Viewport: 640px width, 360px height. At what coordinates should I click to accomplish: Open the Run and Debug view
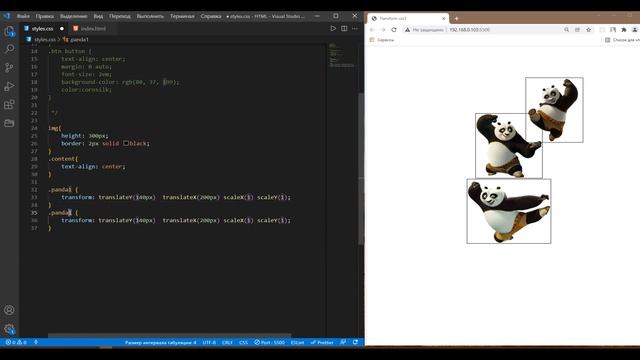coord(9,86)
